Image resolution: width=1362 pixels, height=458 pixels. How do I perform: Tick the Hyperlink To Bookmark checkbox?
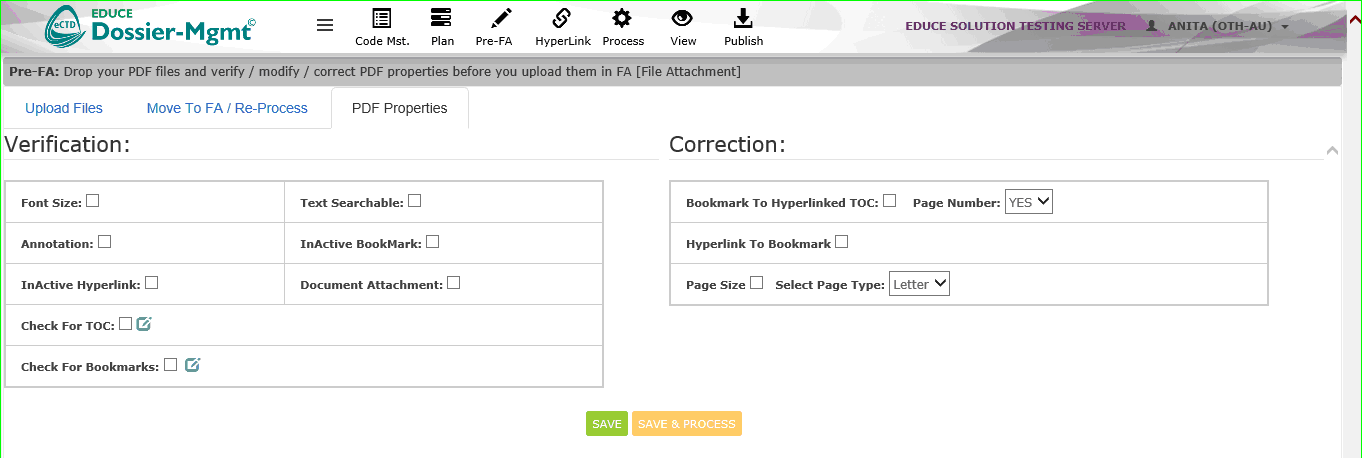[x=841, y=242]
